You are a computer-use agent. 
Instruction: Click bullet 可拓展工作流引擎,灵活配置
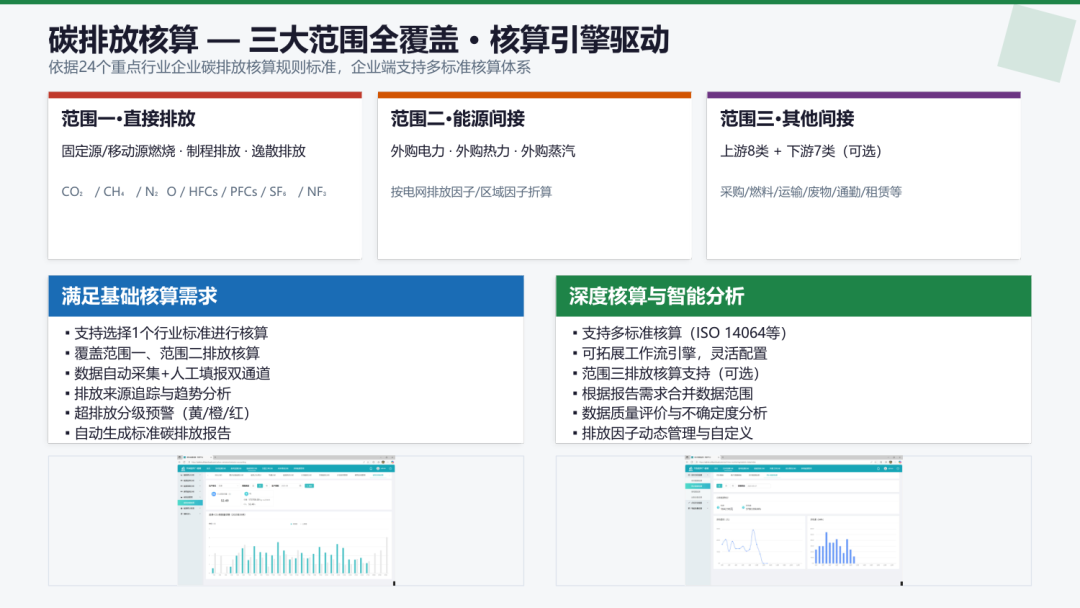tap(669, 353)
